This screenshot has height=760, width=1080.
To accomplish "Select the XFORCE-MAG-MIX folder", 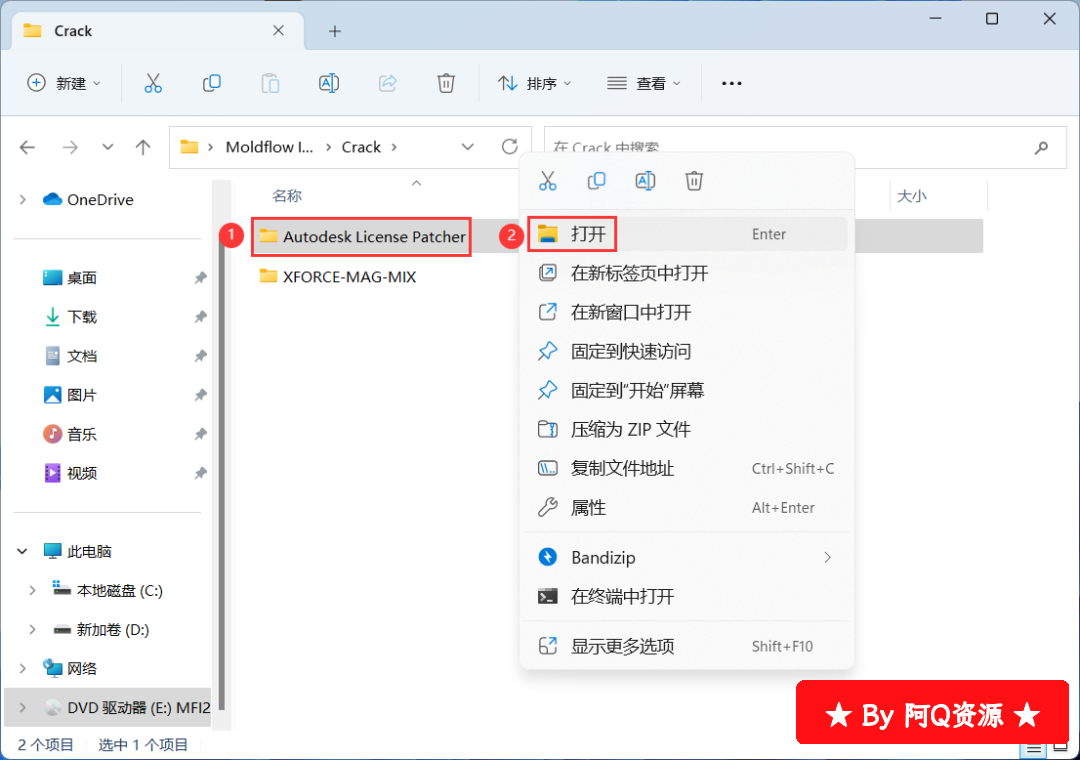I will [338, 277].
